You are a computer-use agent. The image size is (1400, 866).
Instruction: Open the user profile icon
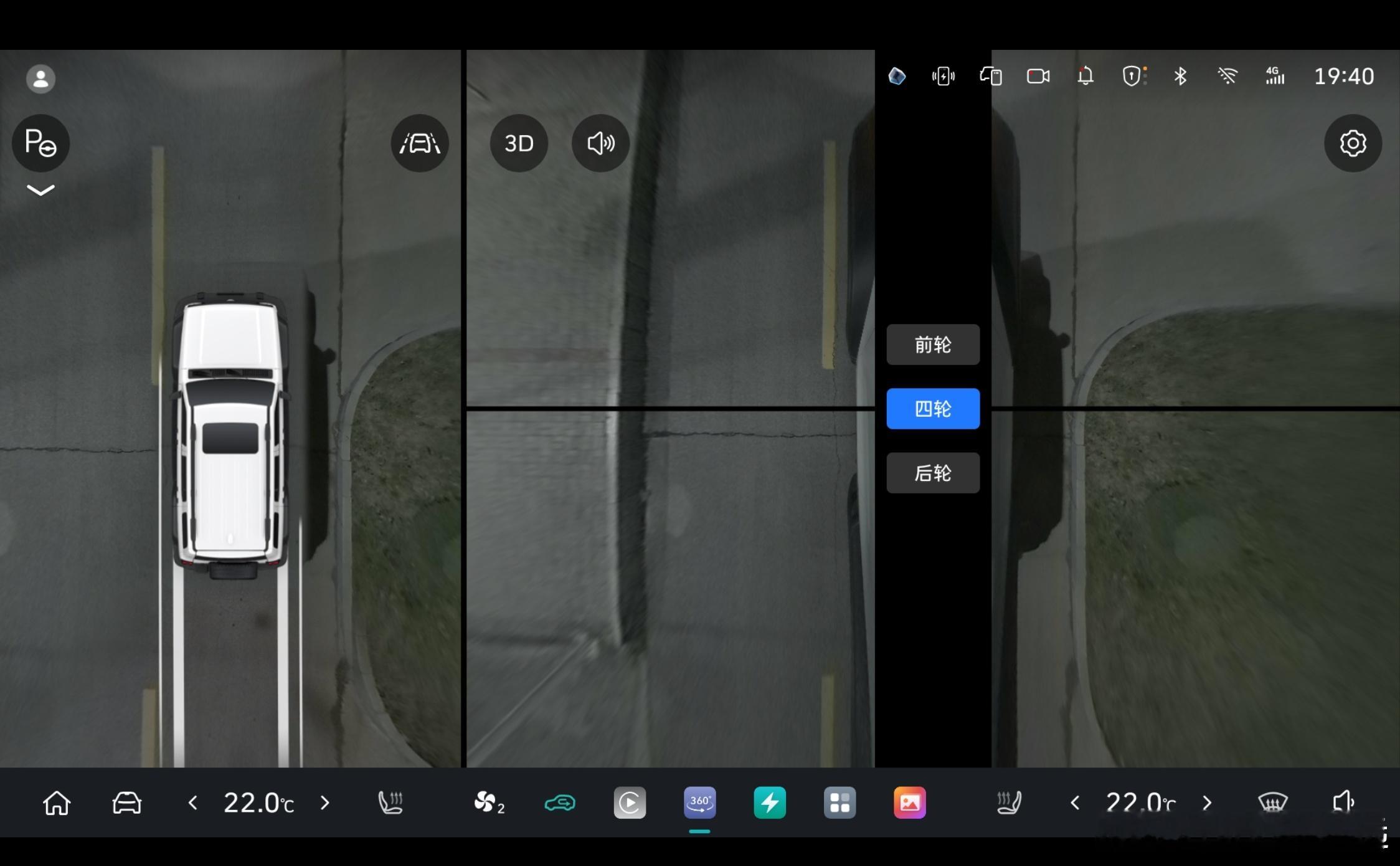(x=40, y=79)
